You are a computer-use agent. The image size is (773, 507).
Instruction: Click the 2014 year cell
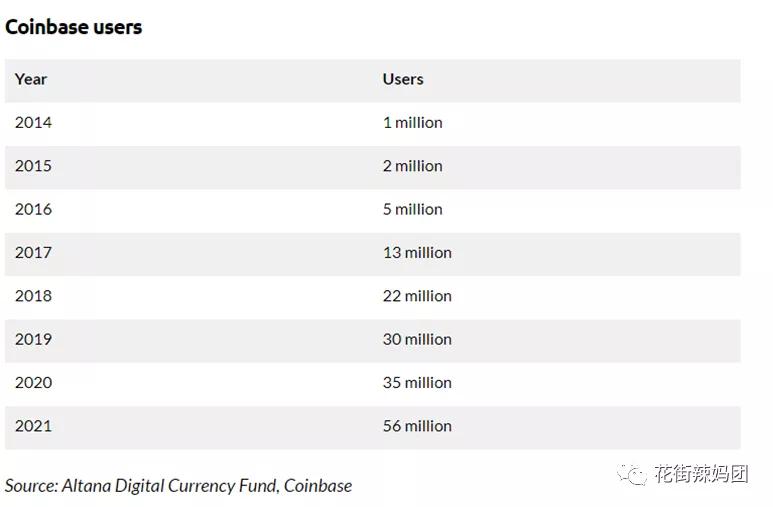pyautogui.click(x=33, y=122)
